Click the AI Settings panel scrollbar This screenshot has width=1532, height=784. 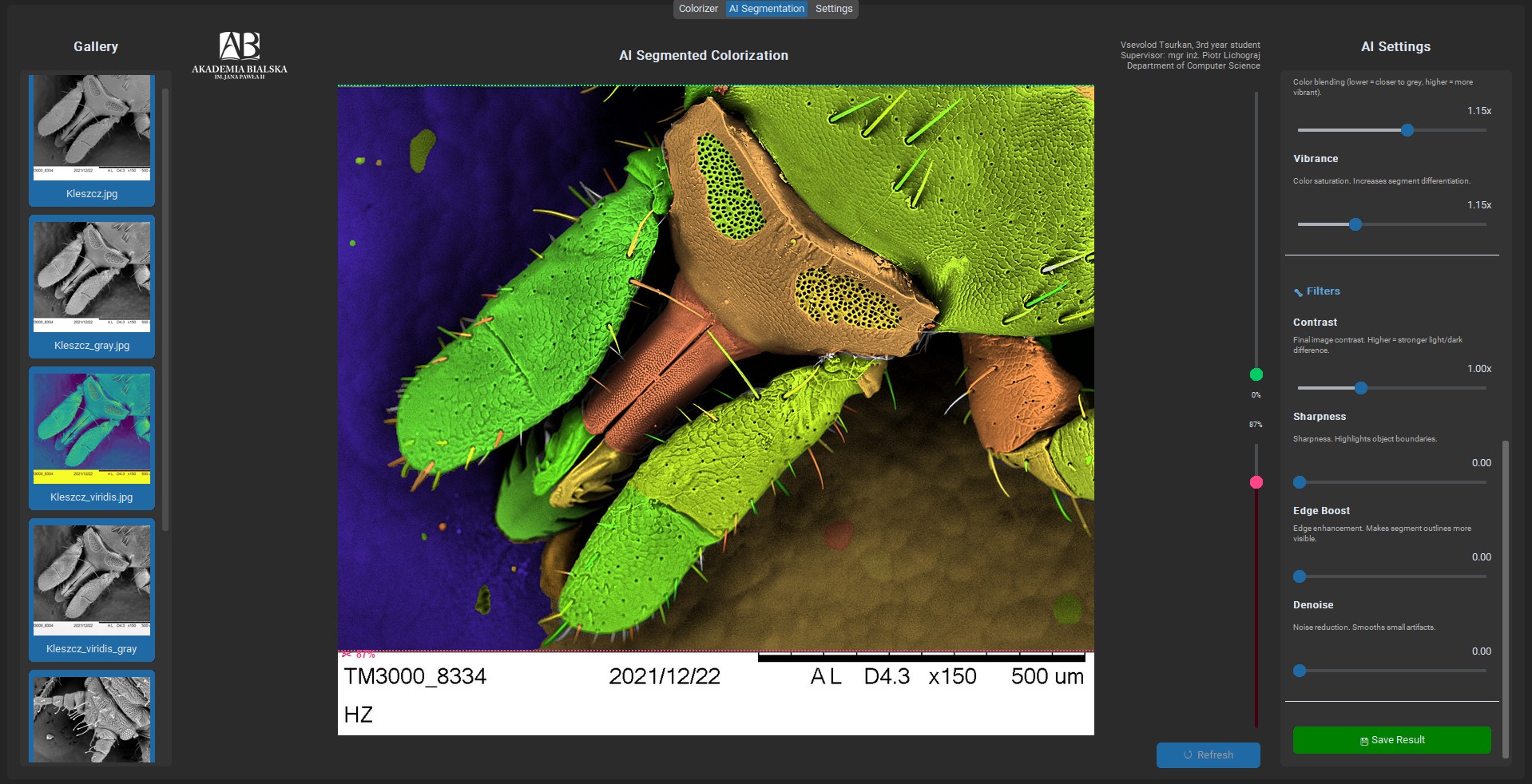1506,599
